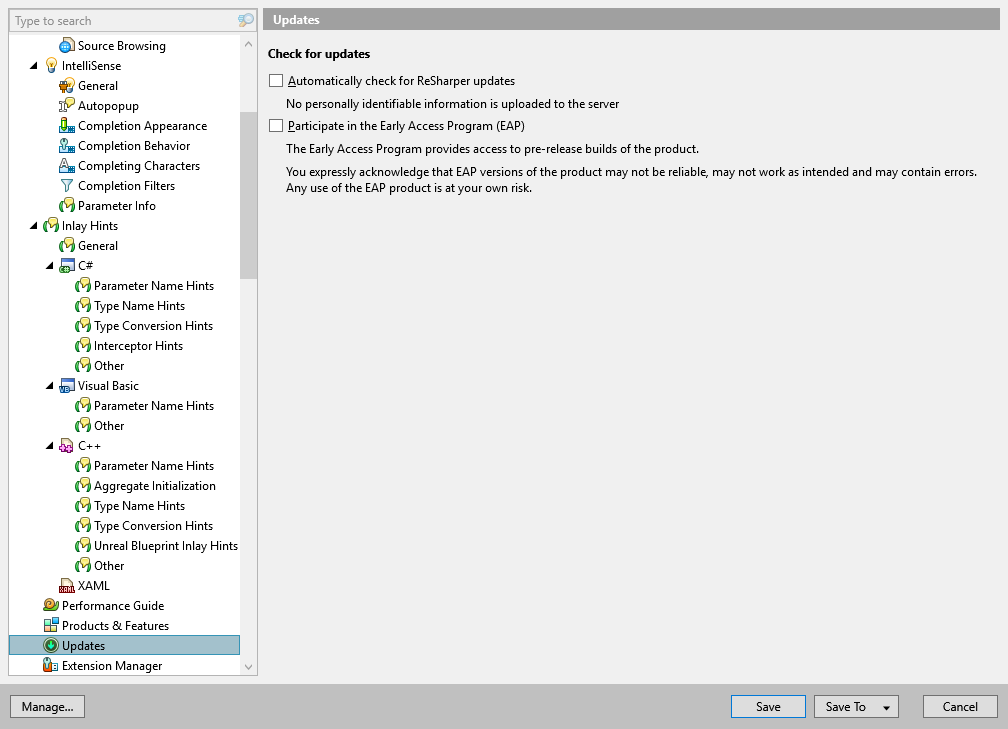This screenshot has width=1008, height=729.
Task: Click the options tree scrollbar thumb
Action: coord(249,195)
